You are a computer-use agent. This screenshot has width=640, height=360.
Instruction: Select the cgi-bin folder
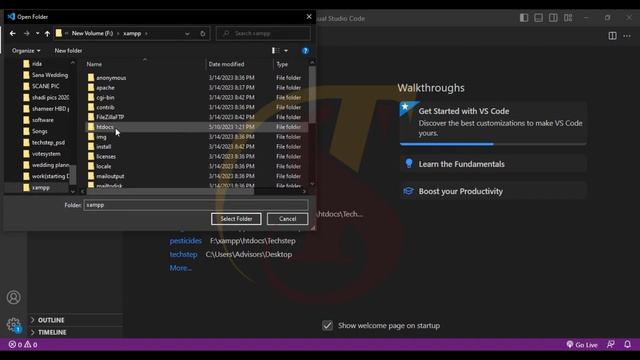pos(105,97)
